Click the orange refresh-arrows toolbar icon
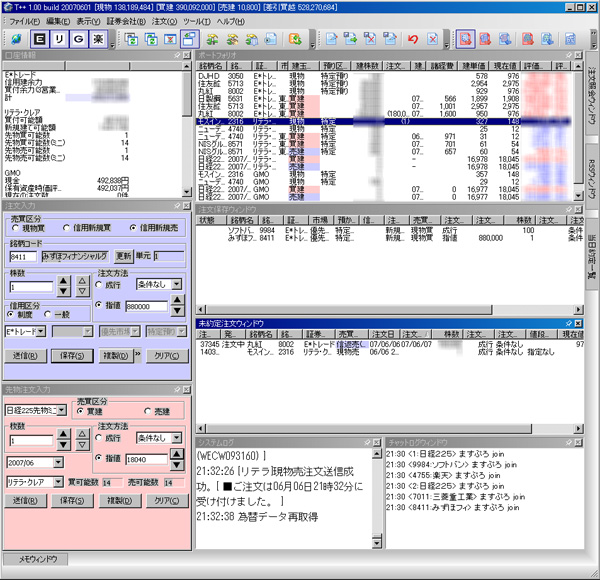The width and height of the screenshot is (600, 580). click(x=295, y=39)
